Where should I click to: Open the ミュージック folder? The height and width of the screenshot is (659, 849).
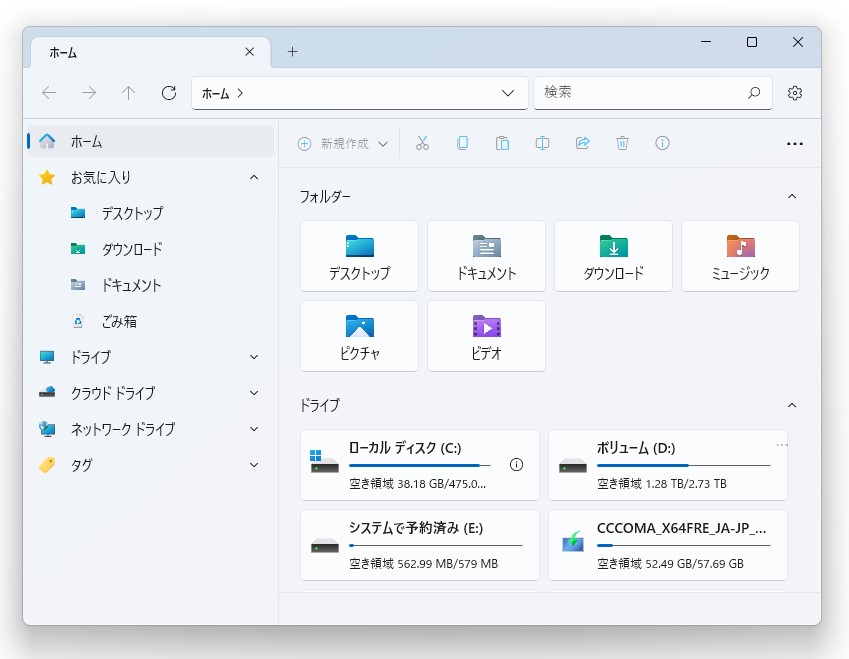(x=740, y=255)
